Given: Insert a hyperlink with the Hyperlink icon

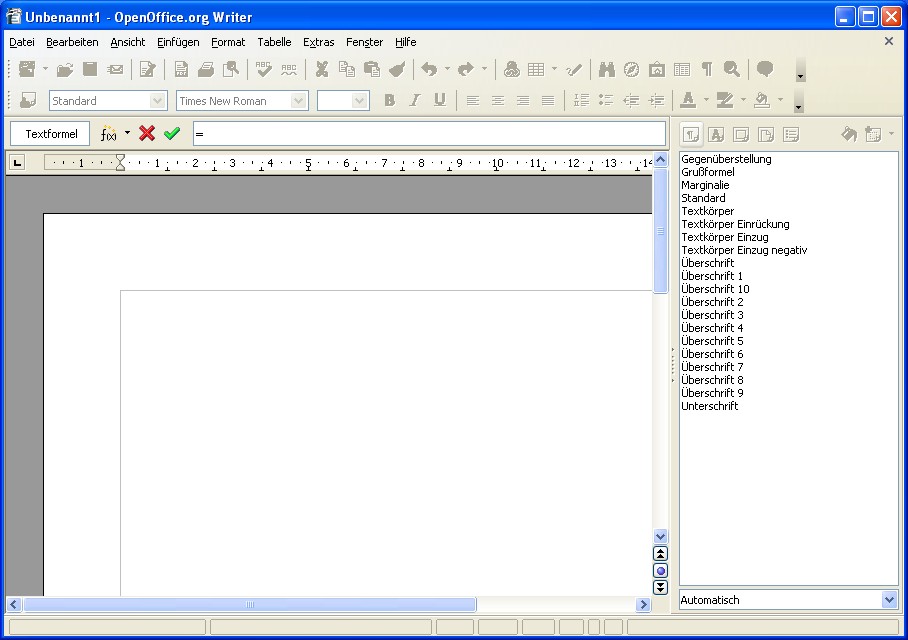Looking at the screenshot, I should point(511,70).
